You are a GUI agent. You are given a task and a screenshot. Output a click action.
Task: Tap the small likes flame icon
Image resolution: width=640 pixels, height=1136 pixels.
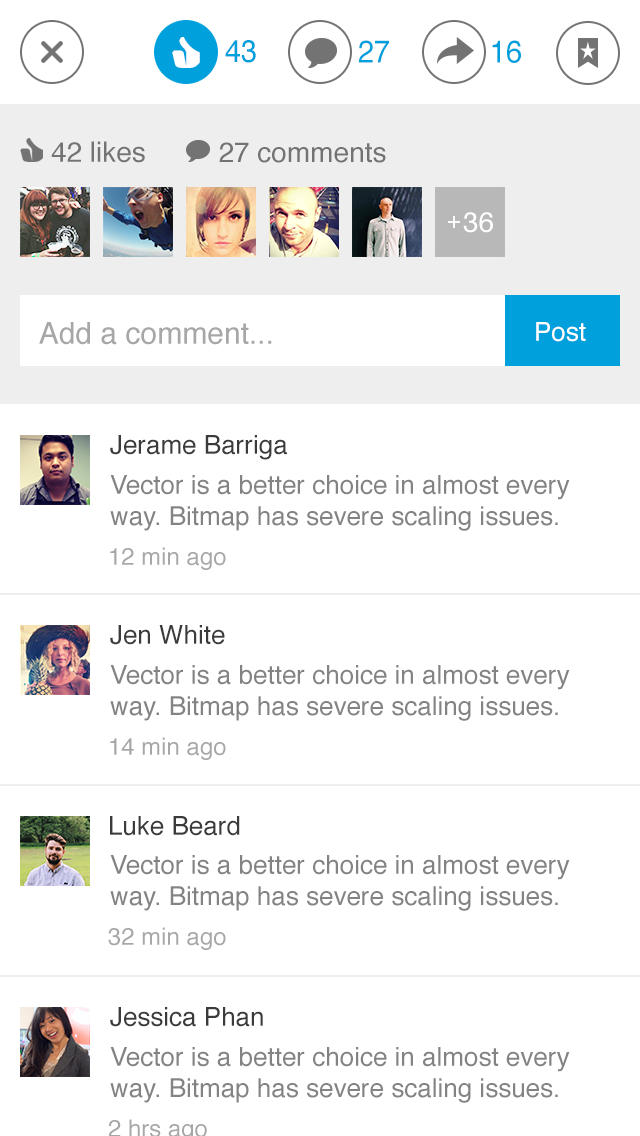pyautogui.click(x=33, y=151)
